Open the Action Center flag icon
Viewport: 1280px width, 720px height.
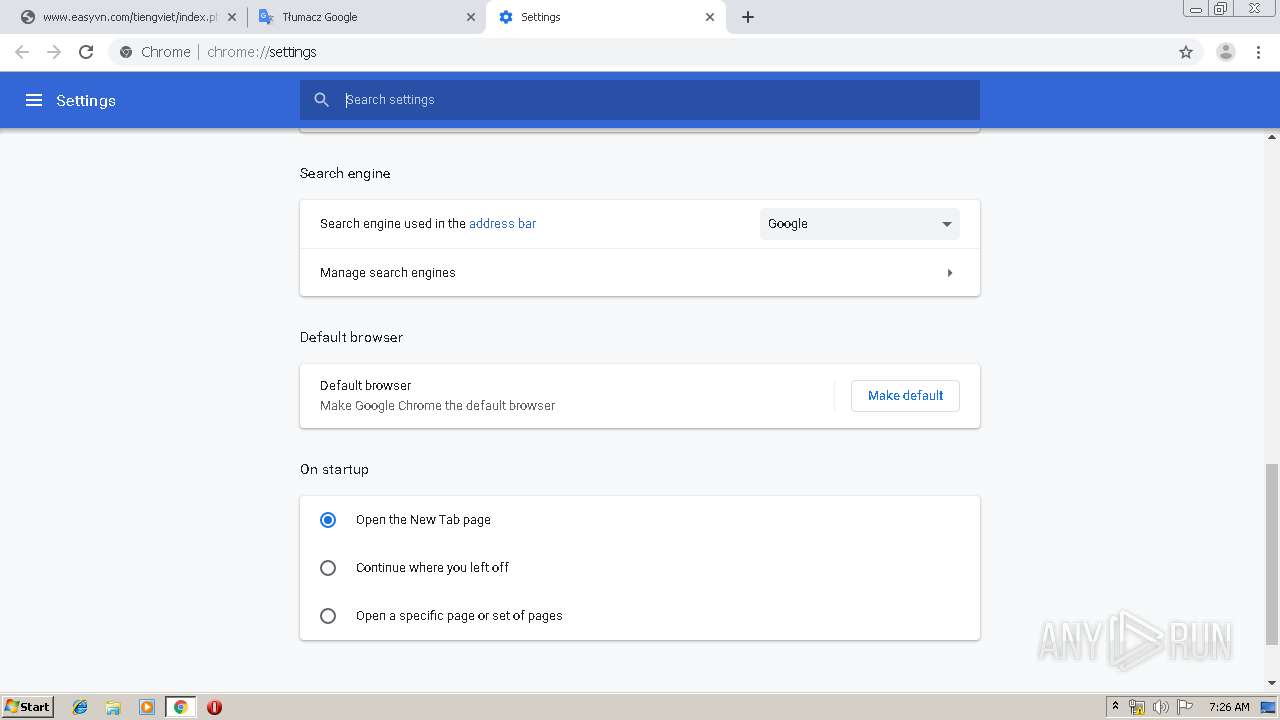pos(1185,707)
